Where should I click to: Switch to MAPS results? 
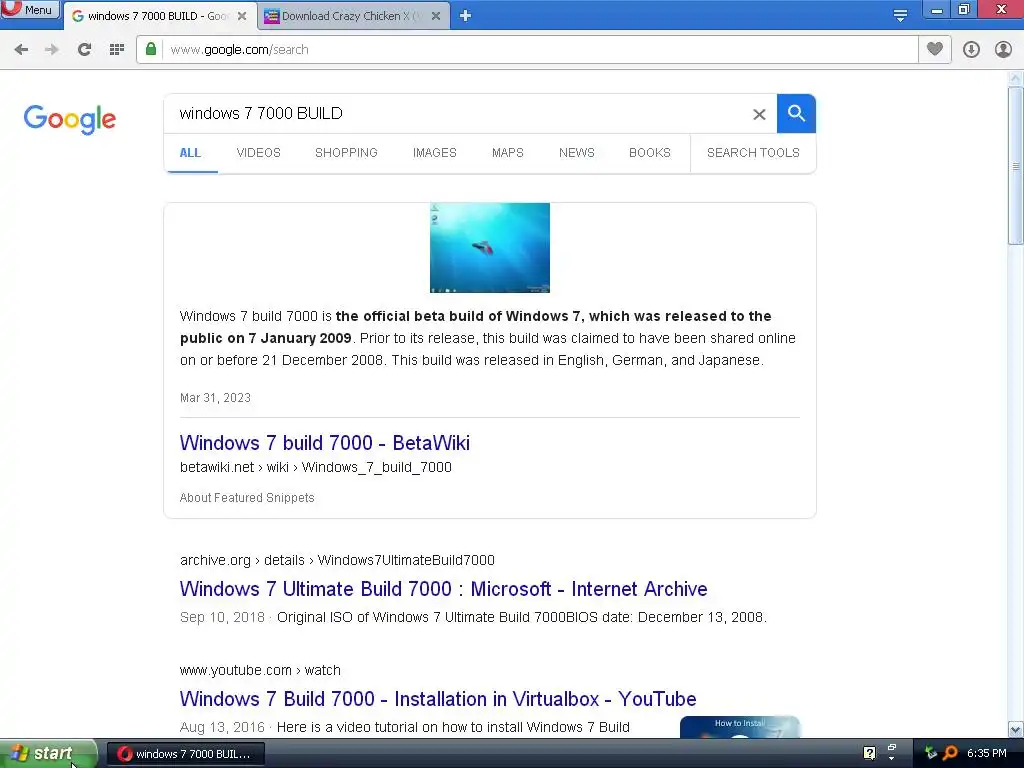(x=507, y=153)
